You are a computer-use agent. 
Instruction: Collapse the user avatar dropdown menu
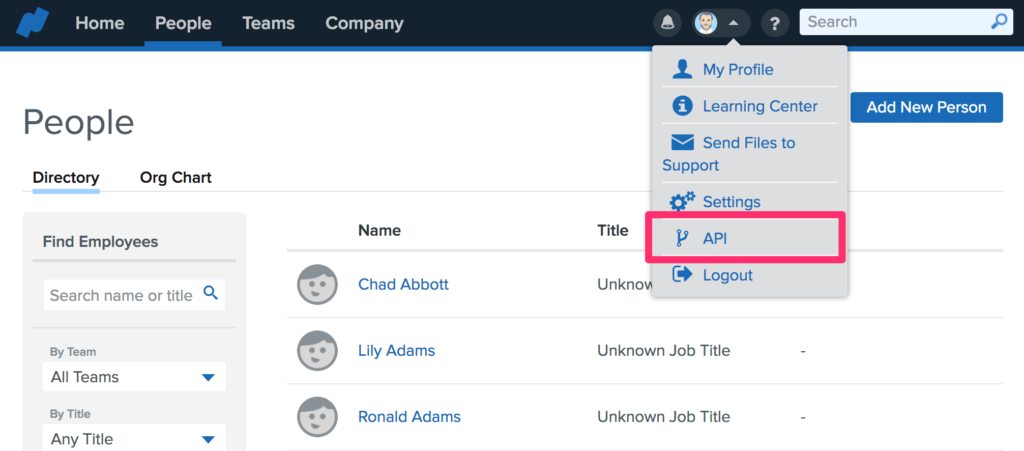click(719, 23)
